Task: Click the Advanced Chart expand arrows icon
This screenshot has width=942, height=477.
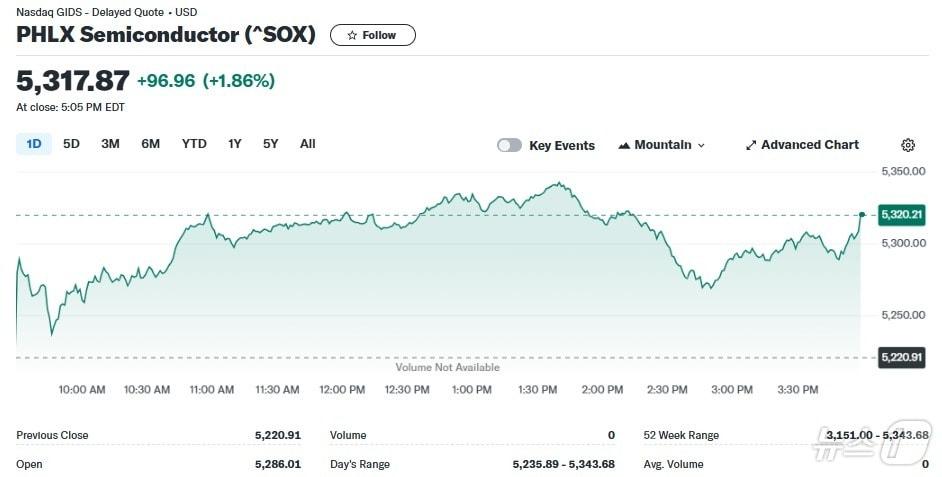Action: click(751, 145)
